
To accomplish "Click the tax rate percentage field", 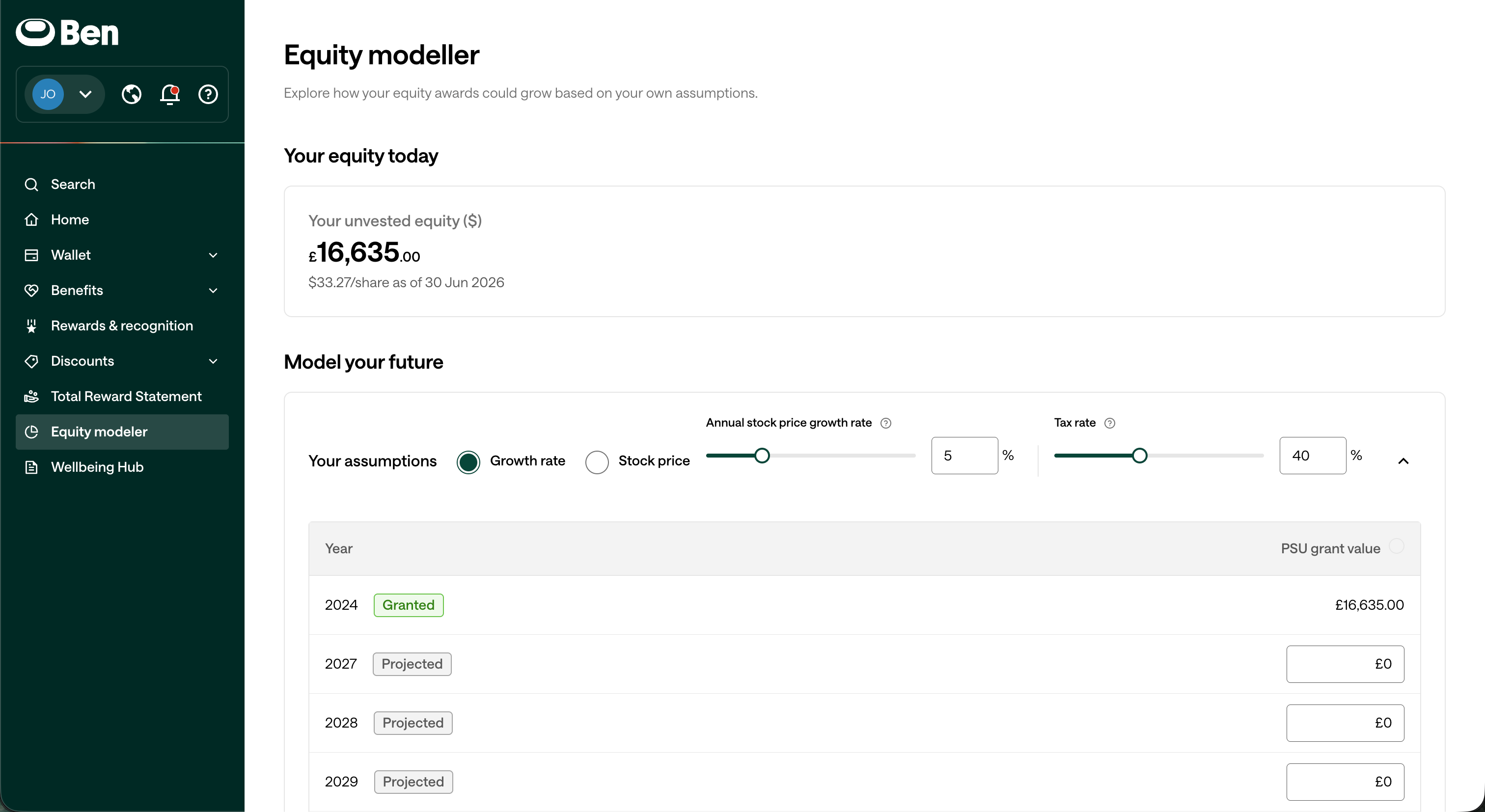I will 1313,455.
